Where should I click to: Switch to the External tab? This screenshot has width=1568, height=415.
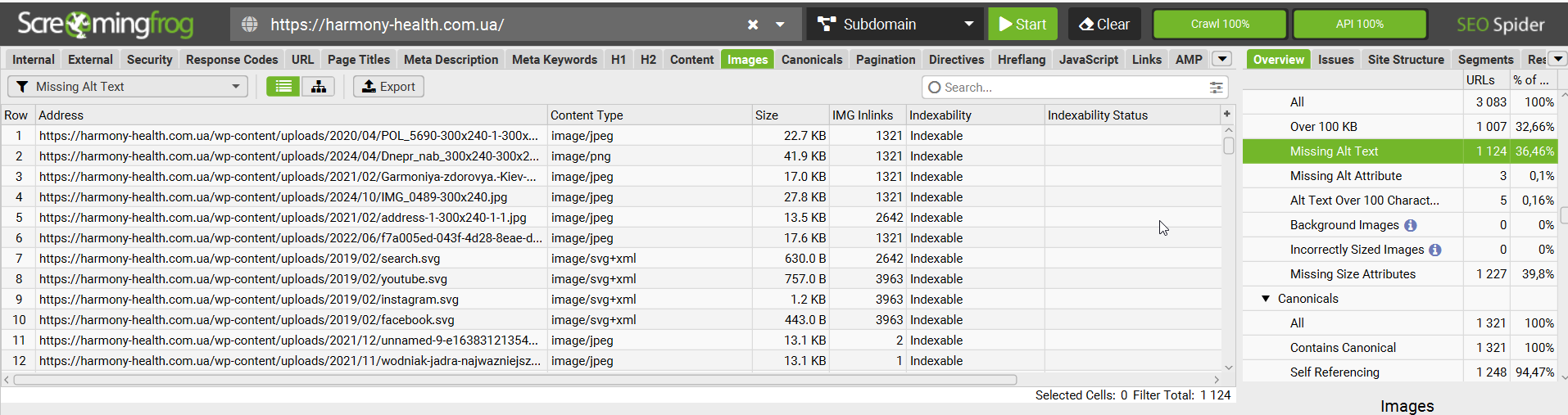90,59
